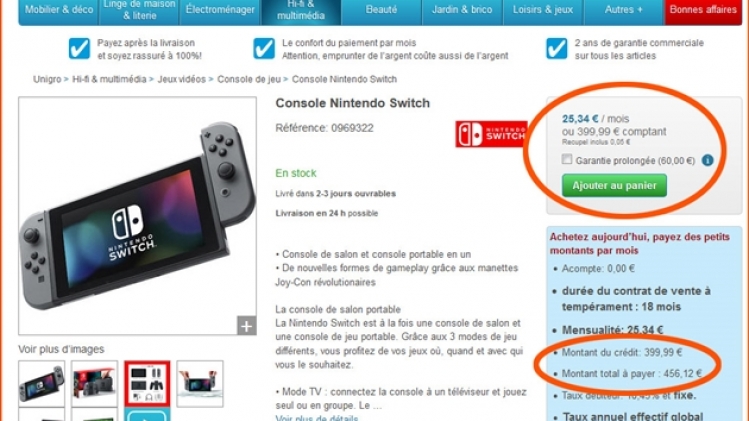
Task: Select the first Switch thumbnail image
Action: point(42,384)
